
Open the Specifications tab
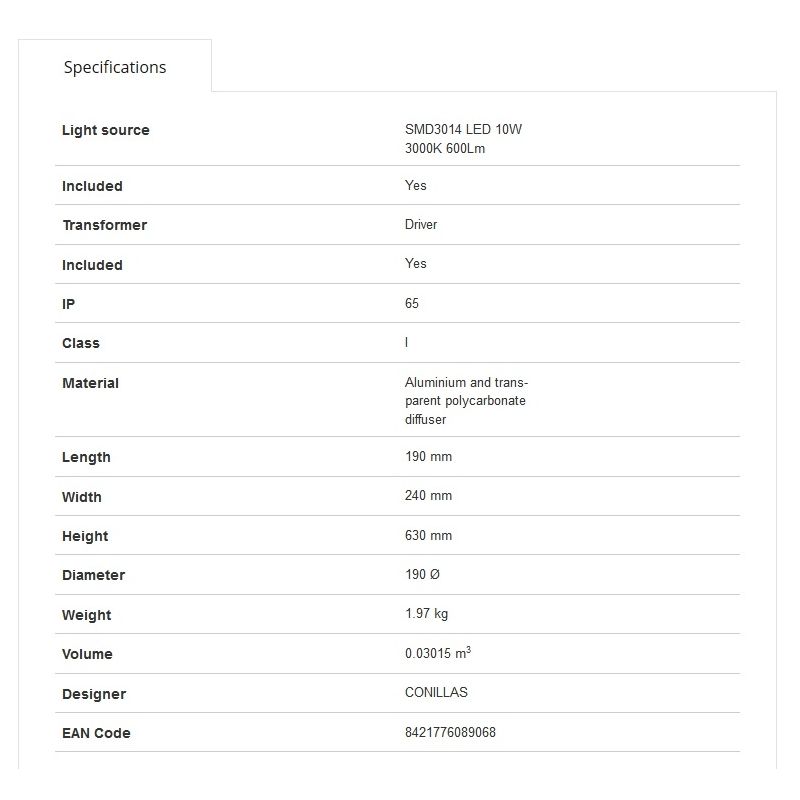click(x=115, y=67)
